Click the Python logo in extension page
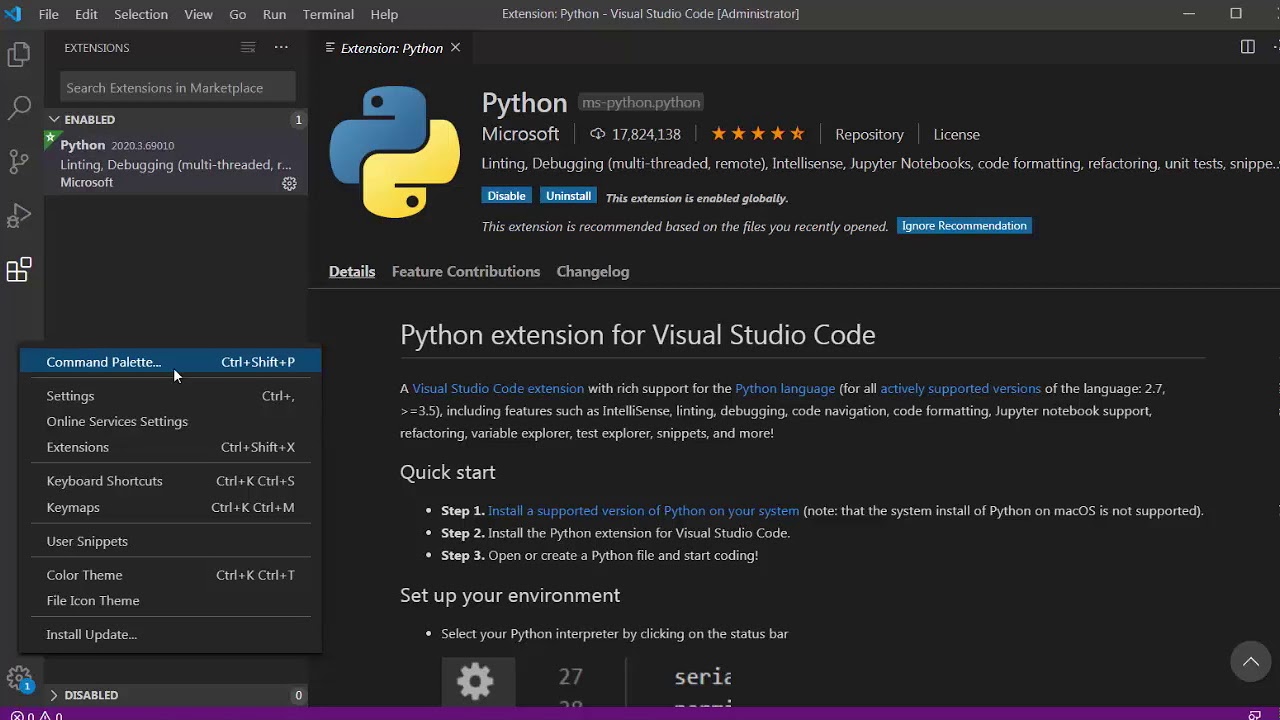 coord(395,152)
